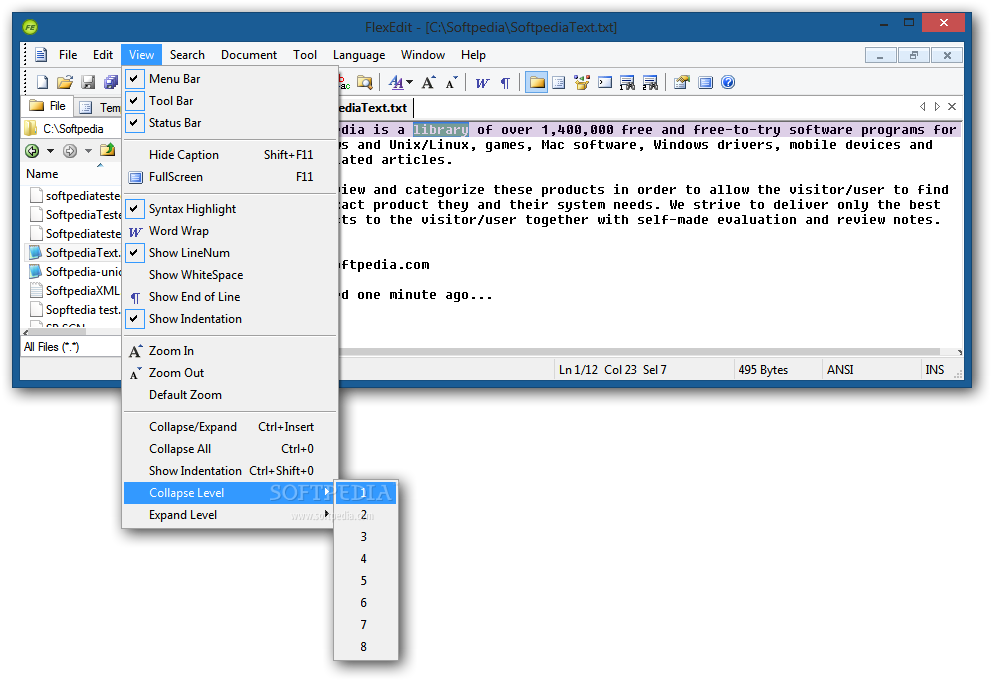This screenshot has width=992, height=681.
Task: Go up one folder in file browser
Action: 108,150
